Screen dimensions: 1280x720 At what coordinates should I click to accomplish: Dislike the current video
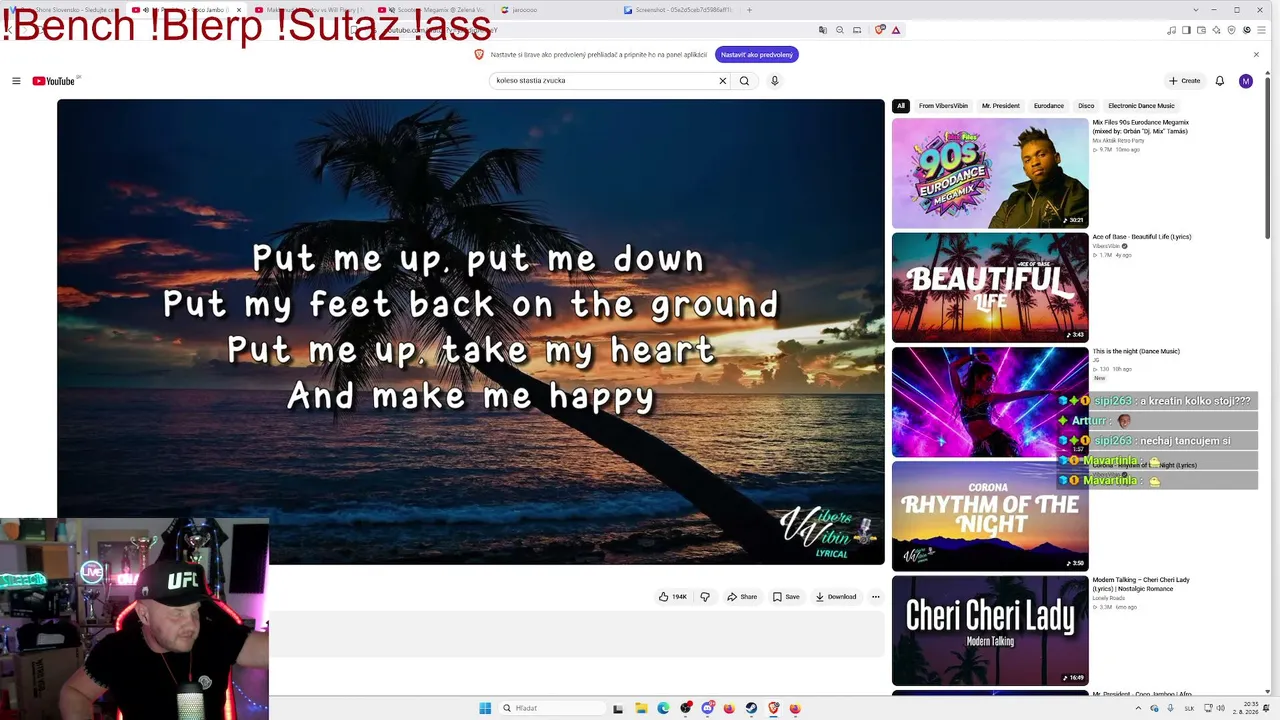[705, 597]
